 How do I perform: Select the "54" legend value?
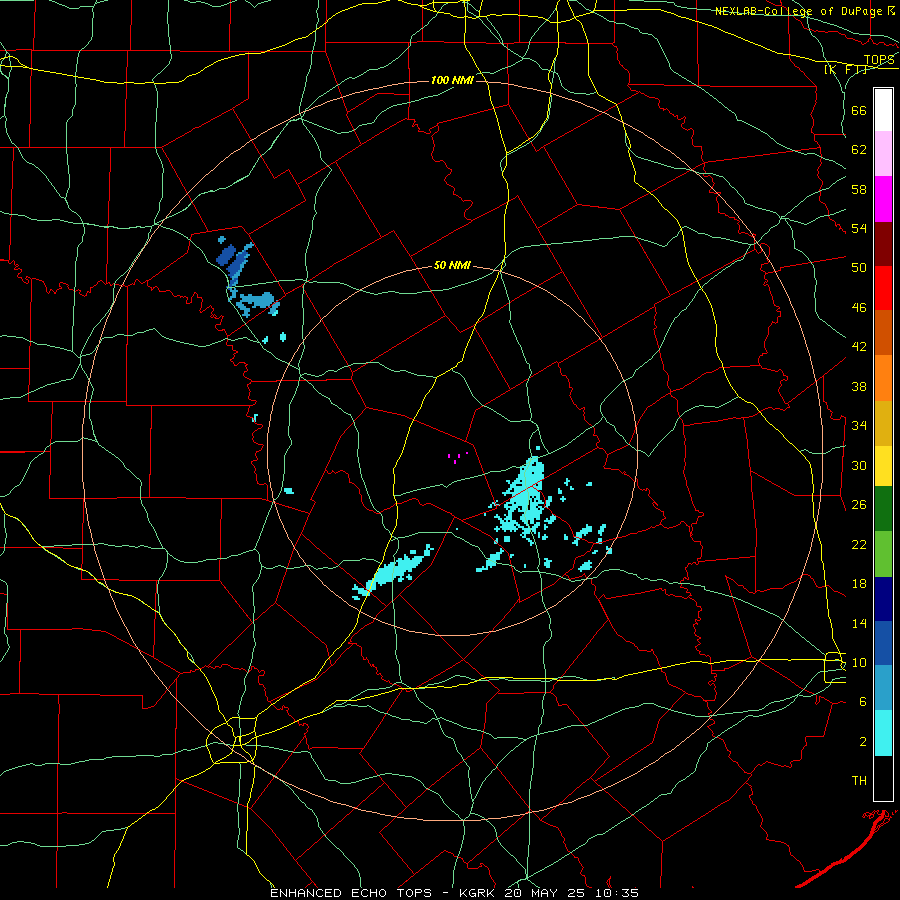(x=859, y=228)
